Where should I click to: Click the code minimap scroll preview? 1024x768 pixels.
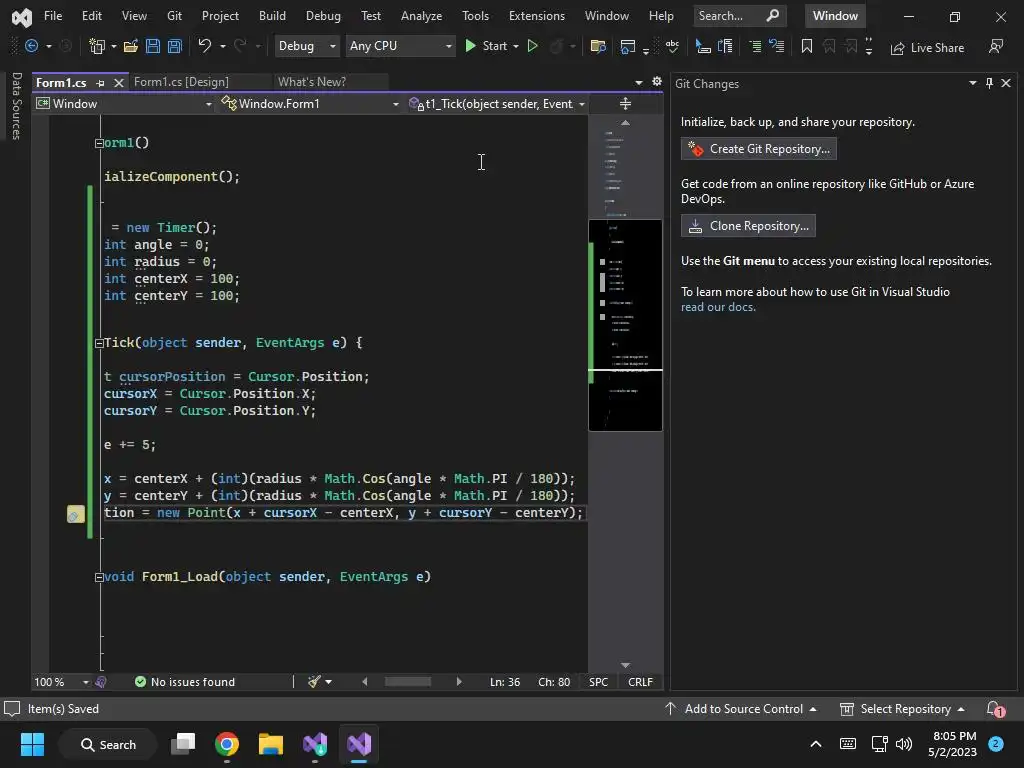(x=625, y=325)
